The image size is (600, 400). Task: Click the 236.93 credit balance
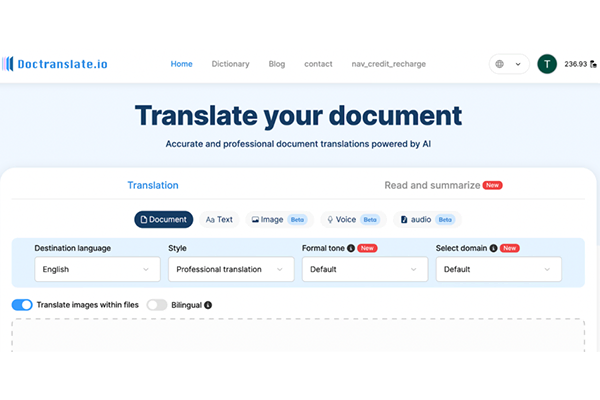(x=576, y=64)
